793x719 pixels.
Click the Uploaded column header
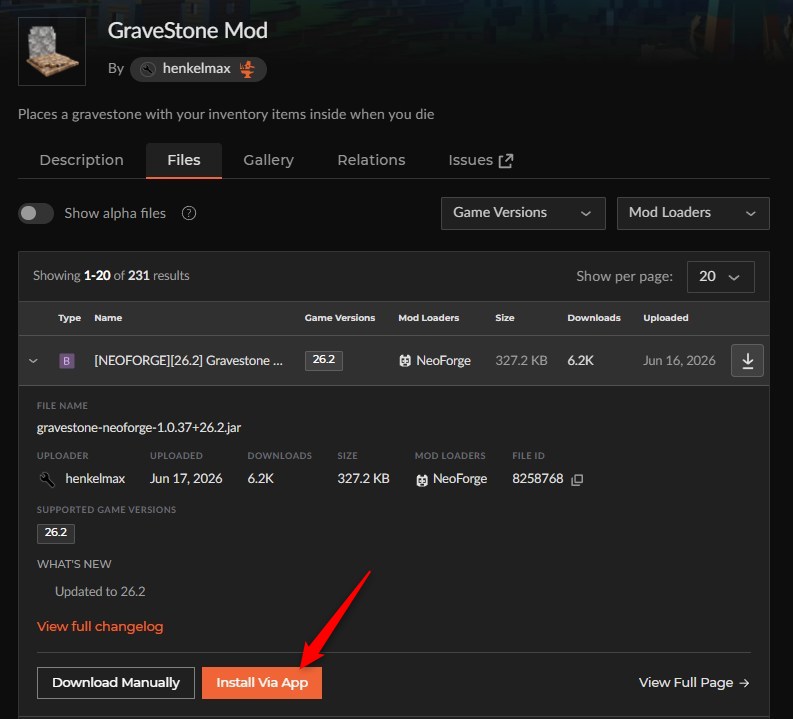pyautogui.click(x=666, y=318)
